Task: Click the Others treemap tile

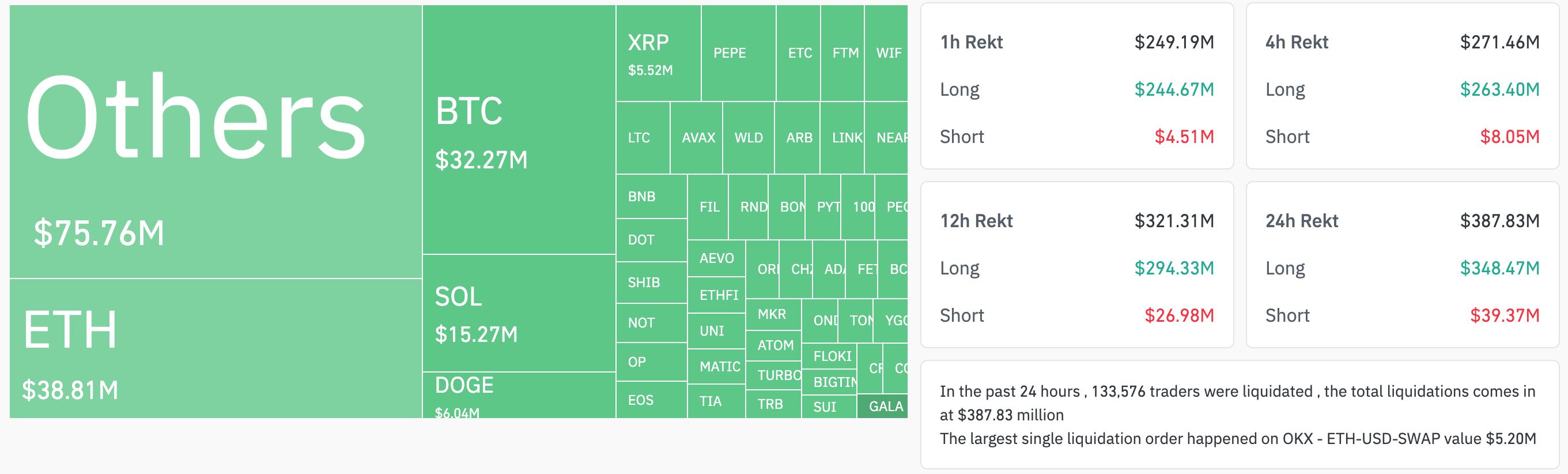Action: click(x=216, y=141)
